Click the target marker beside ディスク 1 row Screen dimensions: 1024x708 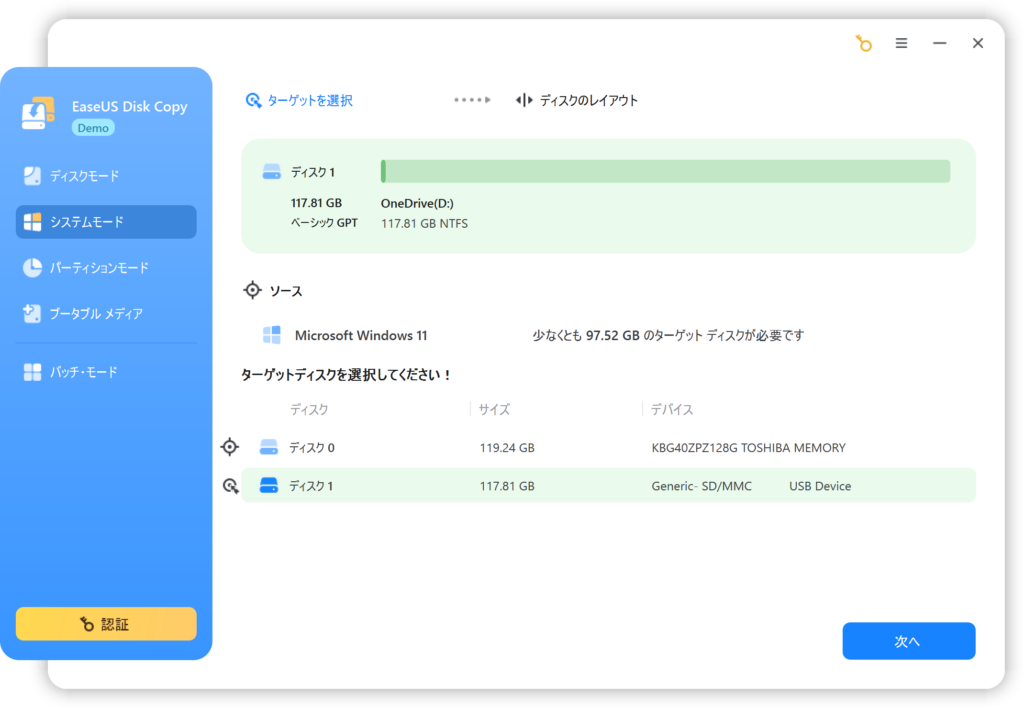point(231,486)
